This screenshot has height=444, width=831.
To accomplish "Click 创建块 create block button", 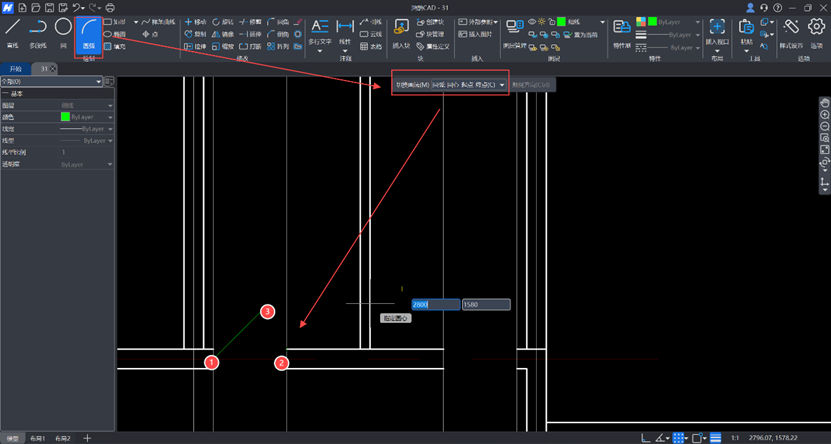I will pos(430,22).
